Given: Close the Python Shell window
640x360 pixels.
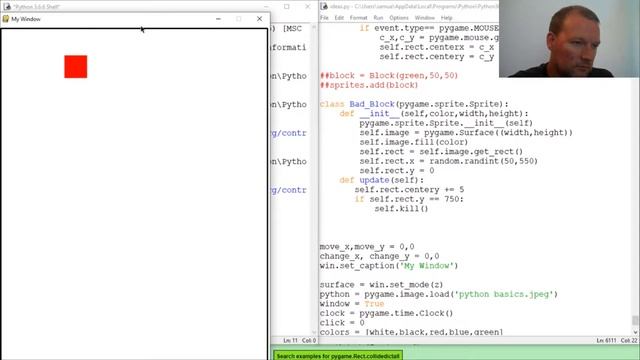Looking at the screenshot, I should coord(308,7).
